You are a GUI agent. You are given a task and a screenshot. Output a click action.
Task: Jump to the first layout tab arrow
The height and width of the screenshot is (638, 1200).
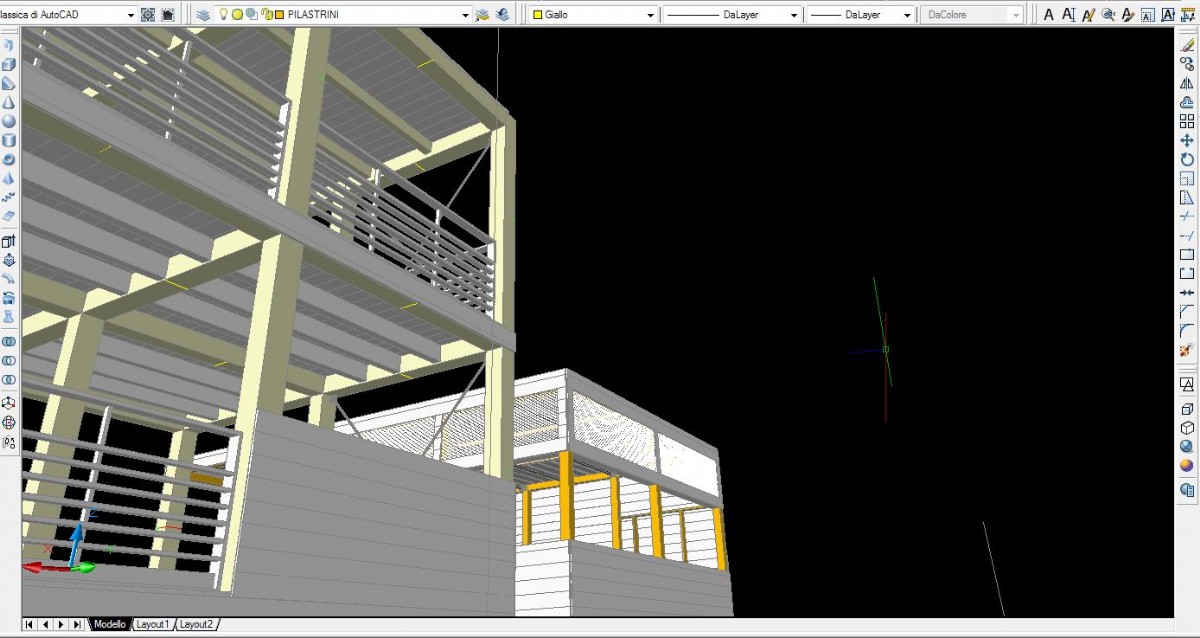pyautogui.click(x=28, y=624)
